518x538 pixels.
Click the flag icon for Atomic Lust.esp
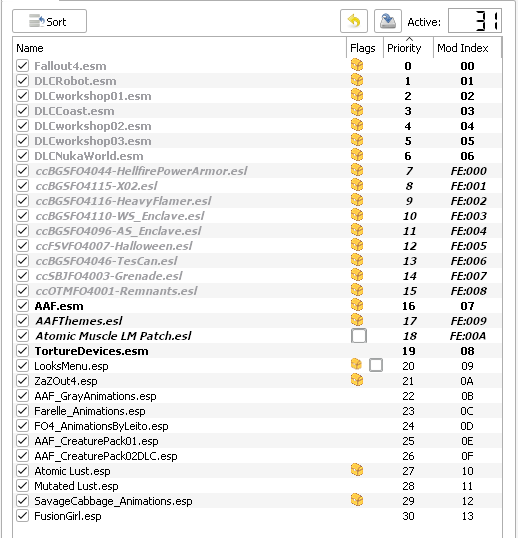tap(357, 470)
